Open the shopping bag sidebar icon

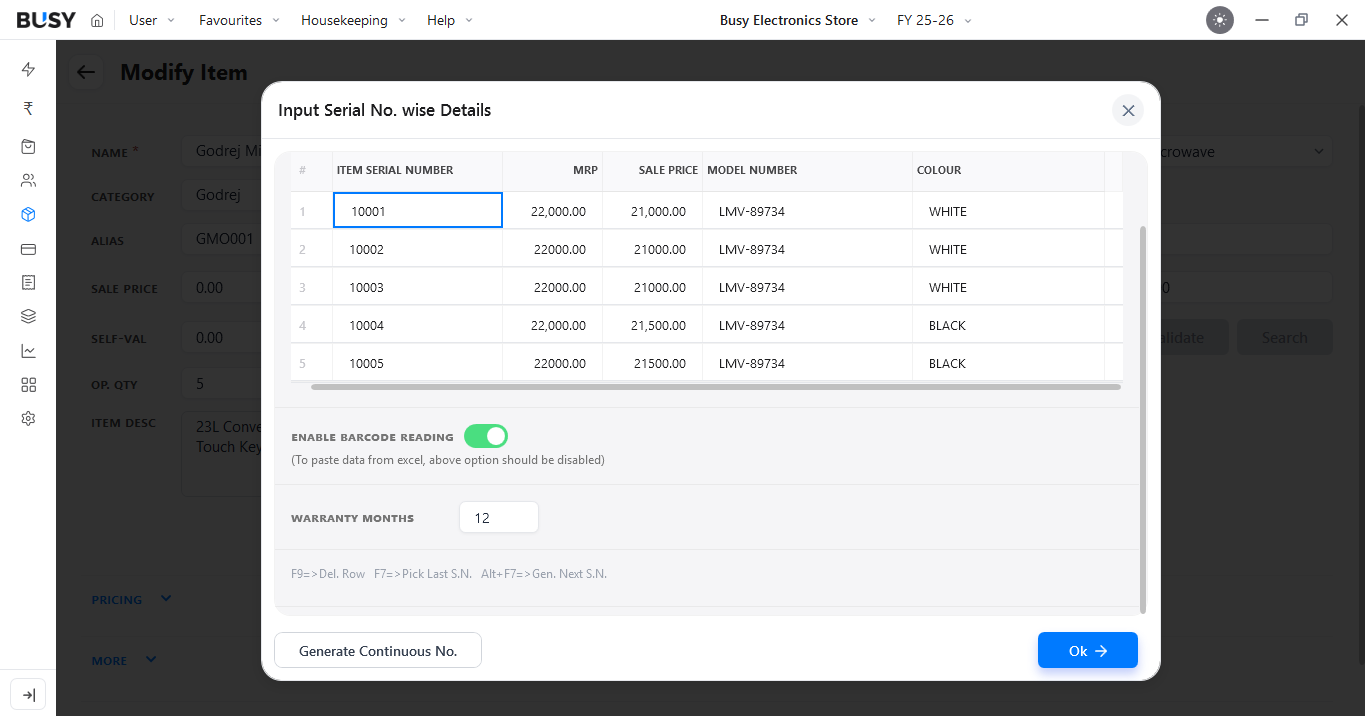coord(28,146)
